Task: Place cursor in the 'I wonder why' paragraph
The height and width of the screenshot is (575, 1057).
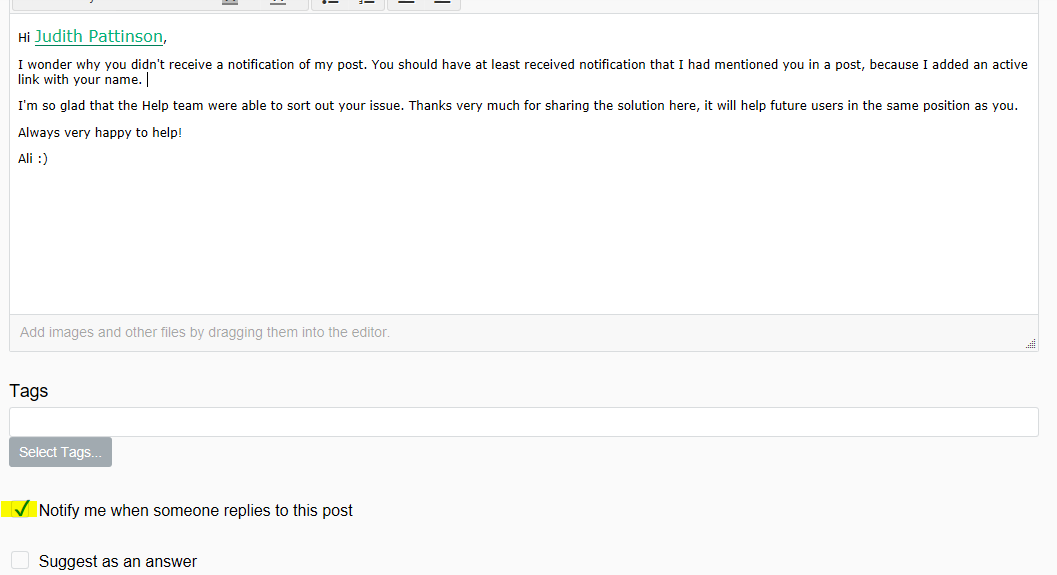Action: click(x=522, y=72)
